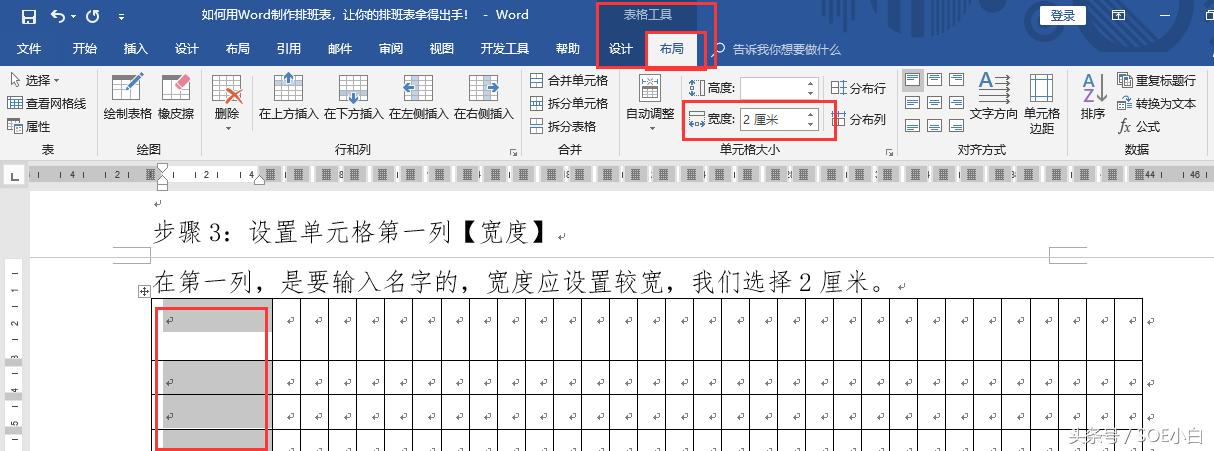Open table 属性 properties
Screen dimensions: 1214x451
tap(29, 126)
